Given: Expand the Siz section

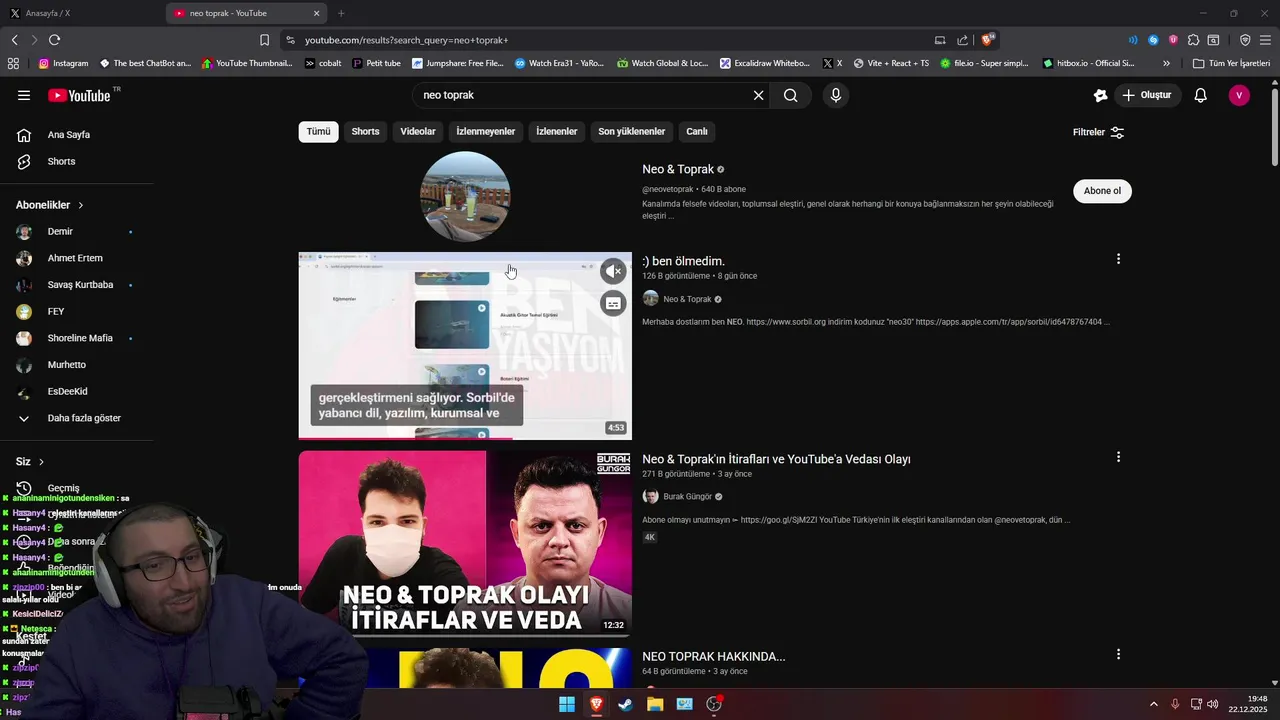Looking at the screenshot, I should (30, 462).
